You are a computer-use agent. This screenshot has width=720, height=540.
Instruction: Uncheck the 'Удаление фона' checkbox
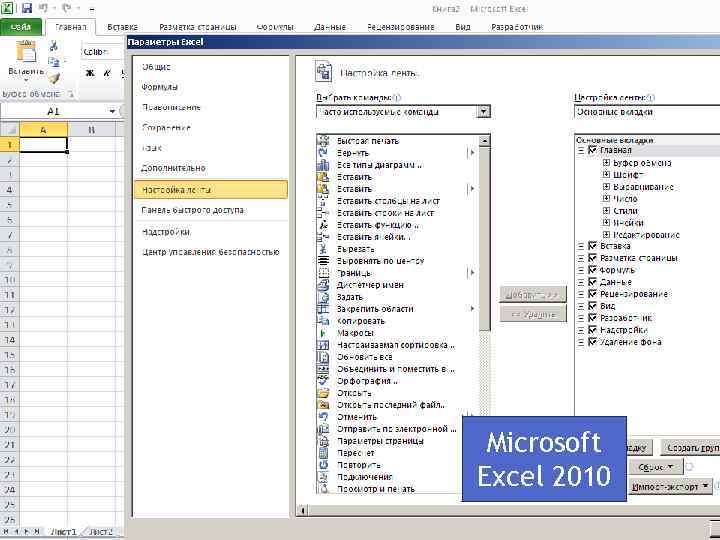[x=592, y=342]
